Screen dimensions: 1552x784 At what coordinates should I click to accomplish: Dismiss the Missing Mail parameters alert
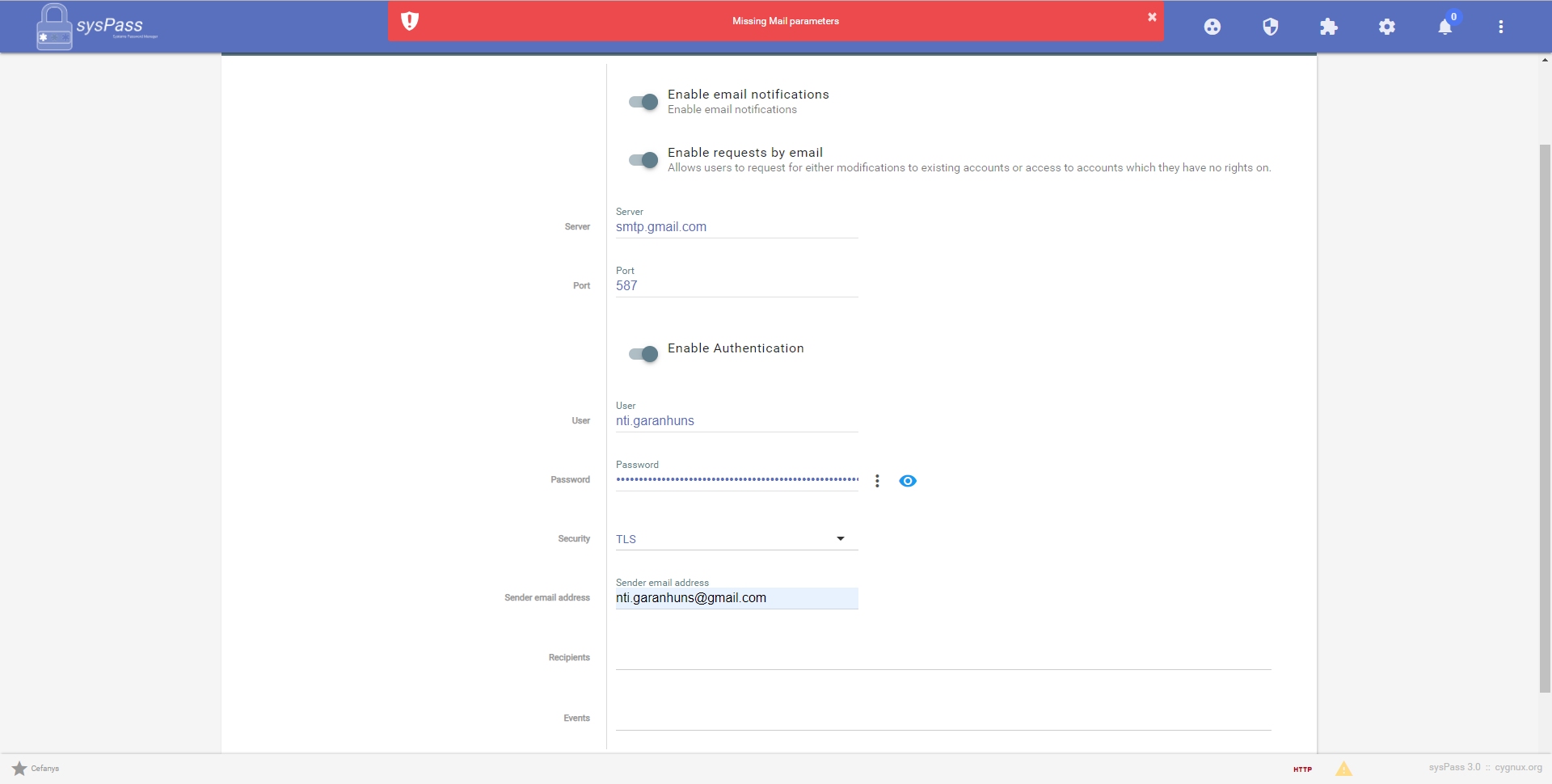[1152, 17]
